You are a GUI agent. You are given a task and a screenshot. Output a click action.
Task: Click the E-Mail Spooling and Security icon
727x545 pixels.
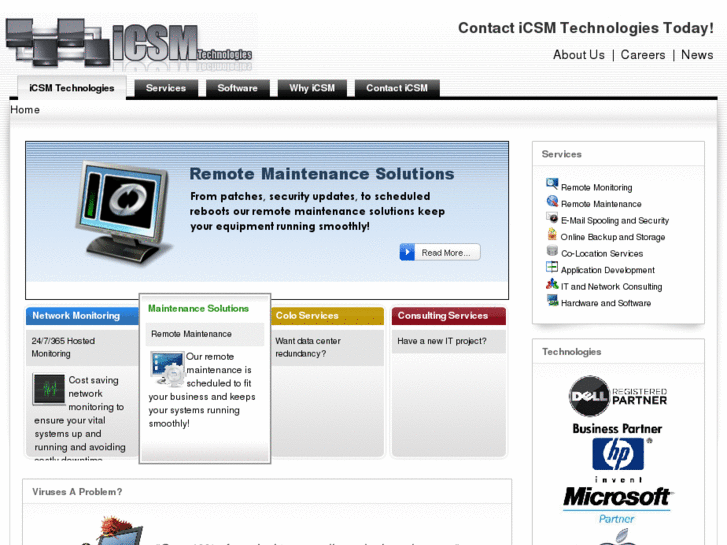tap(552, 218)
